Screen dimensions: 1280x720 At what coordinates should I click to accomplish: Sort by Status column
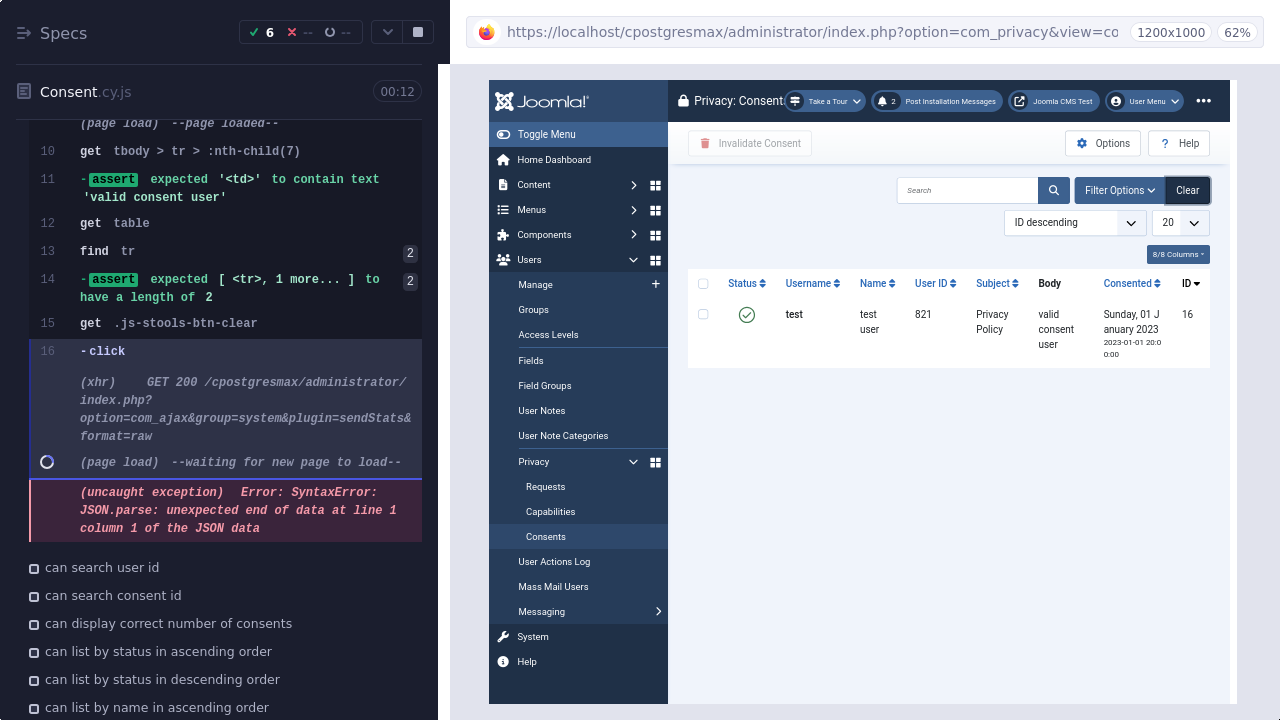click(x=747, y=284)
